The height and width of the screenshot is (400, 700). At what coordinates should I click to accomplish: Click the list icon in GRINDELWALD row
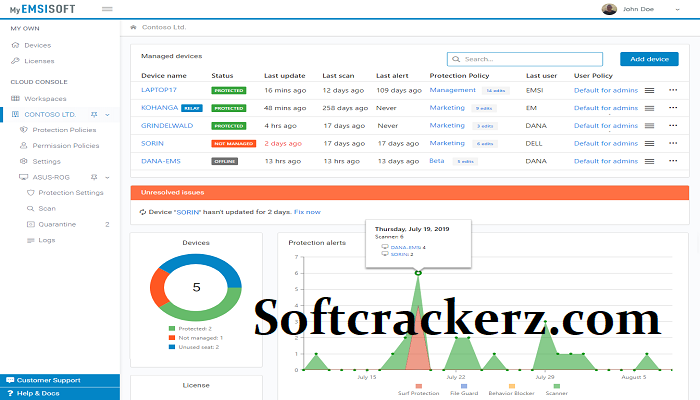click(x=650, y=125)
